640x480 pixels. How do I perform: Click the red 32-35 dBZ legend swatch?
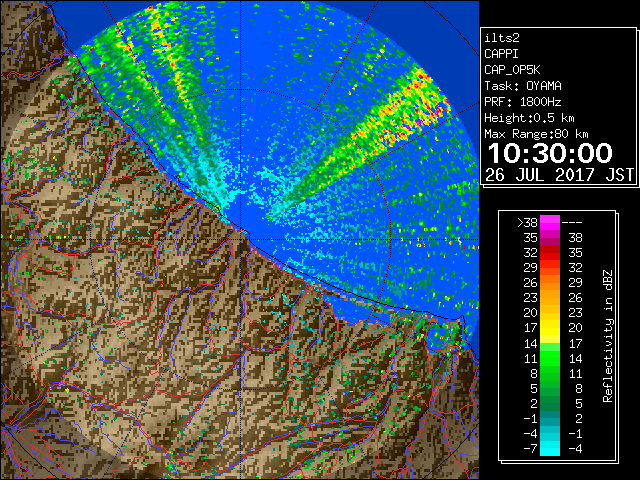[x=550, y=253]
